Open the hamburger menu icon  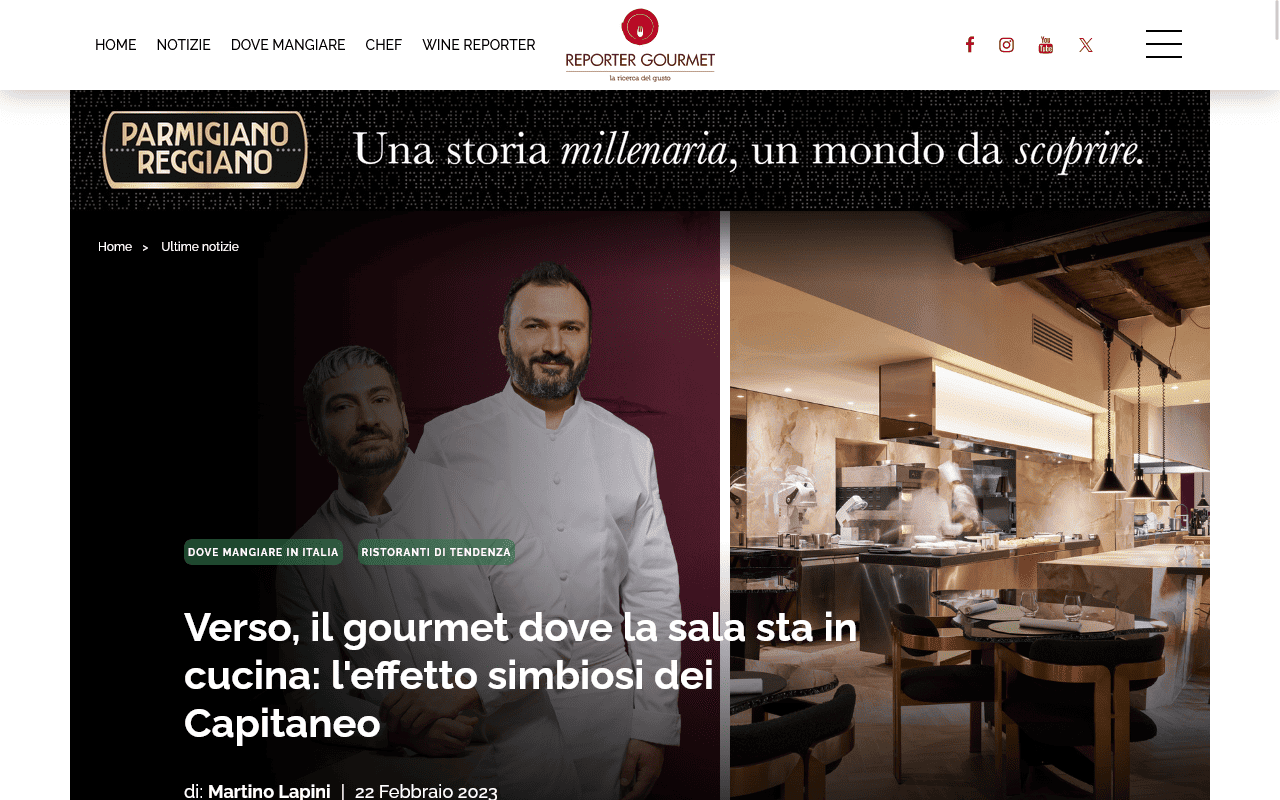click(x=1164, y=44)
